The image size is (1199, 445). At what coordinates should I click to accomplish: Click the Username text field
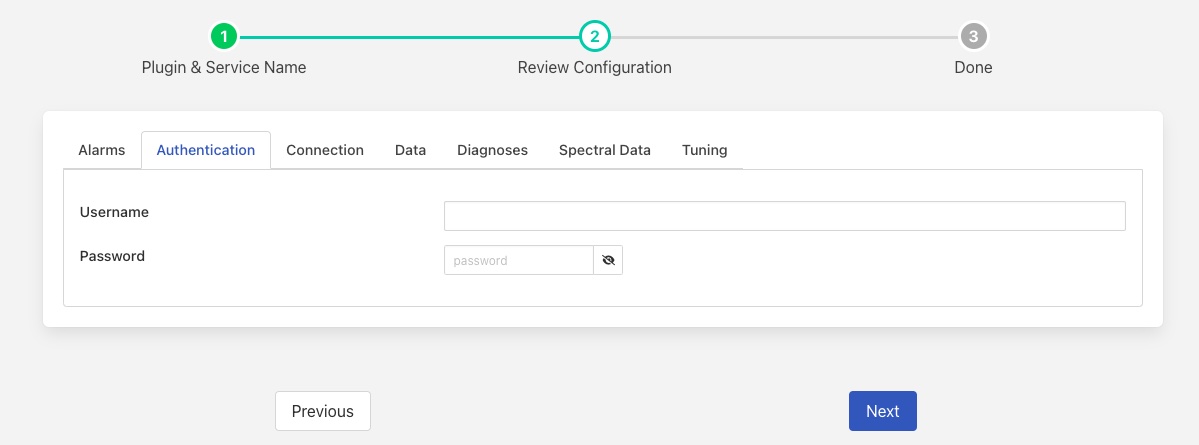784,216
